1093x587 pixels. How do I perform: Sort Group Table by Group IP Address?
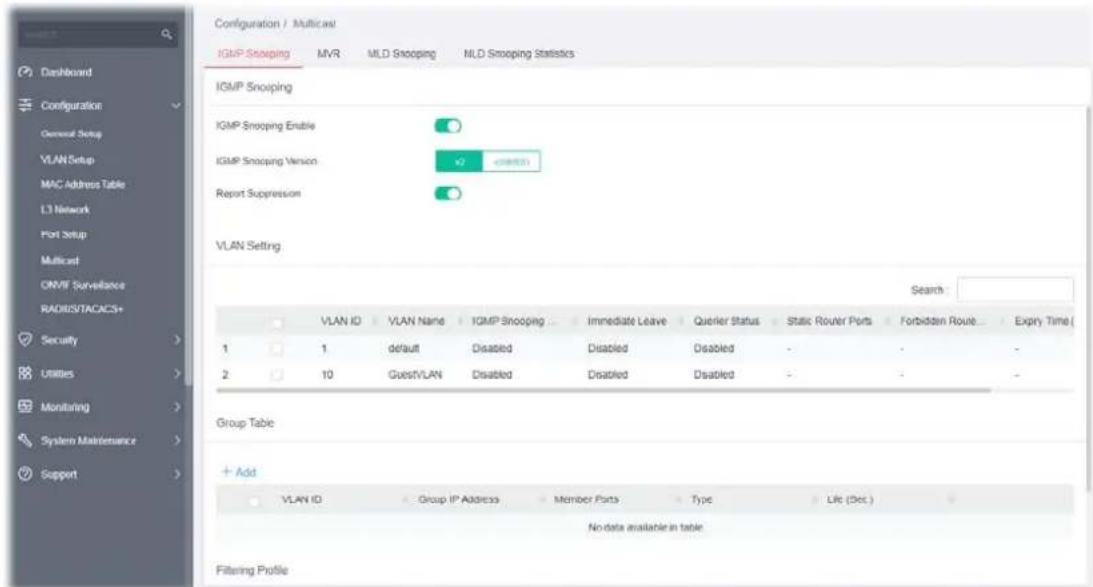[459, 500]
